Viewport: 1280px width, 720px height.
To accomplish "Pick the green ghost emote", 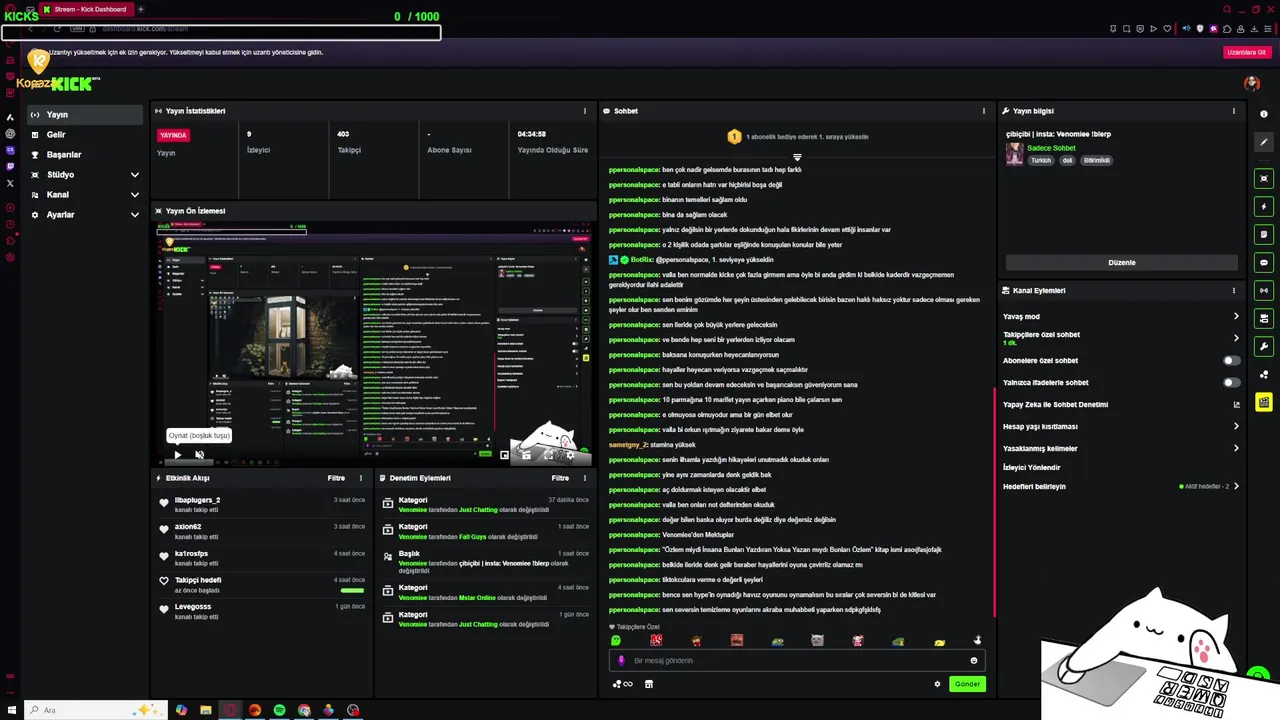I will [x=616, y=640].
